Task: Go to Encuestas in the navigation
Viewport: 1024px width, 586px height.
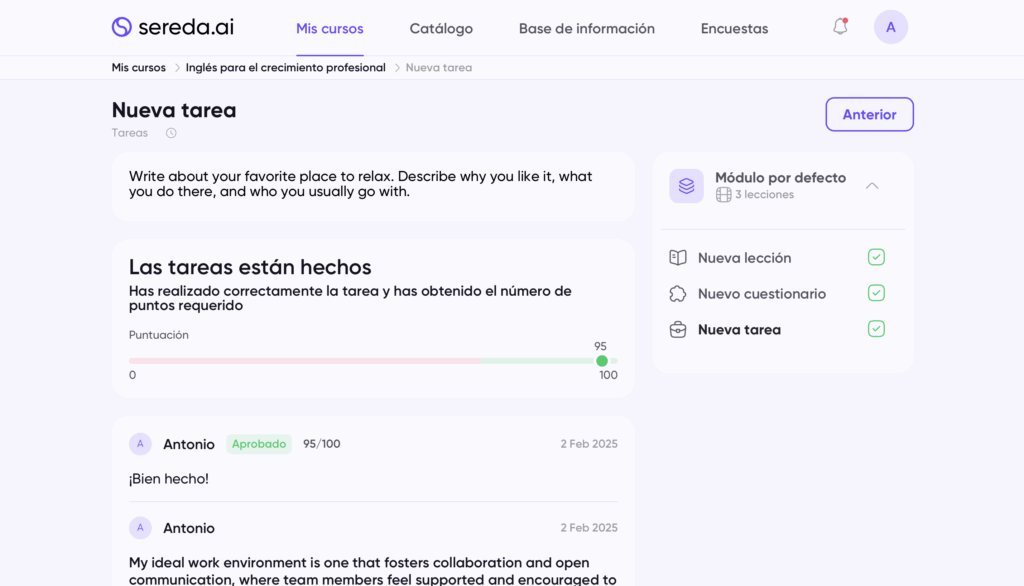Action: (x=734, y=29)
